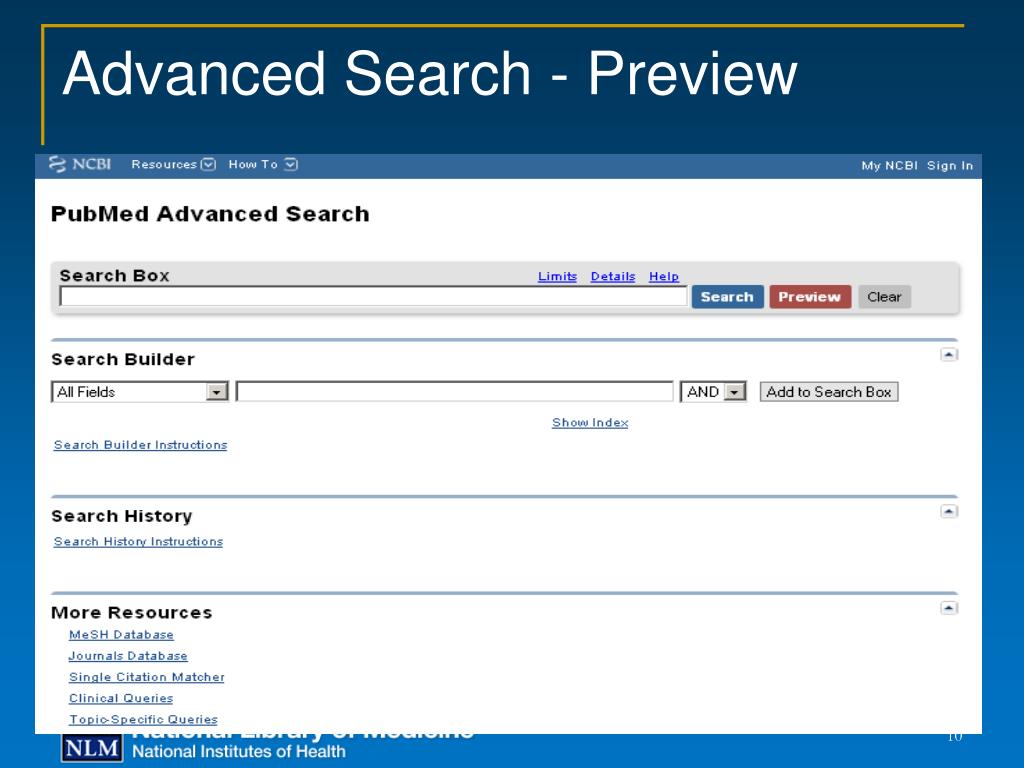The height and width of the screenshot is (768, 1024).
Task: Open the Clinical Queries link
Action: click(121, 698)
